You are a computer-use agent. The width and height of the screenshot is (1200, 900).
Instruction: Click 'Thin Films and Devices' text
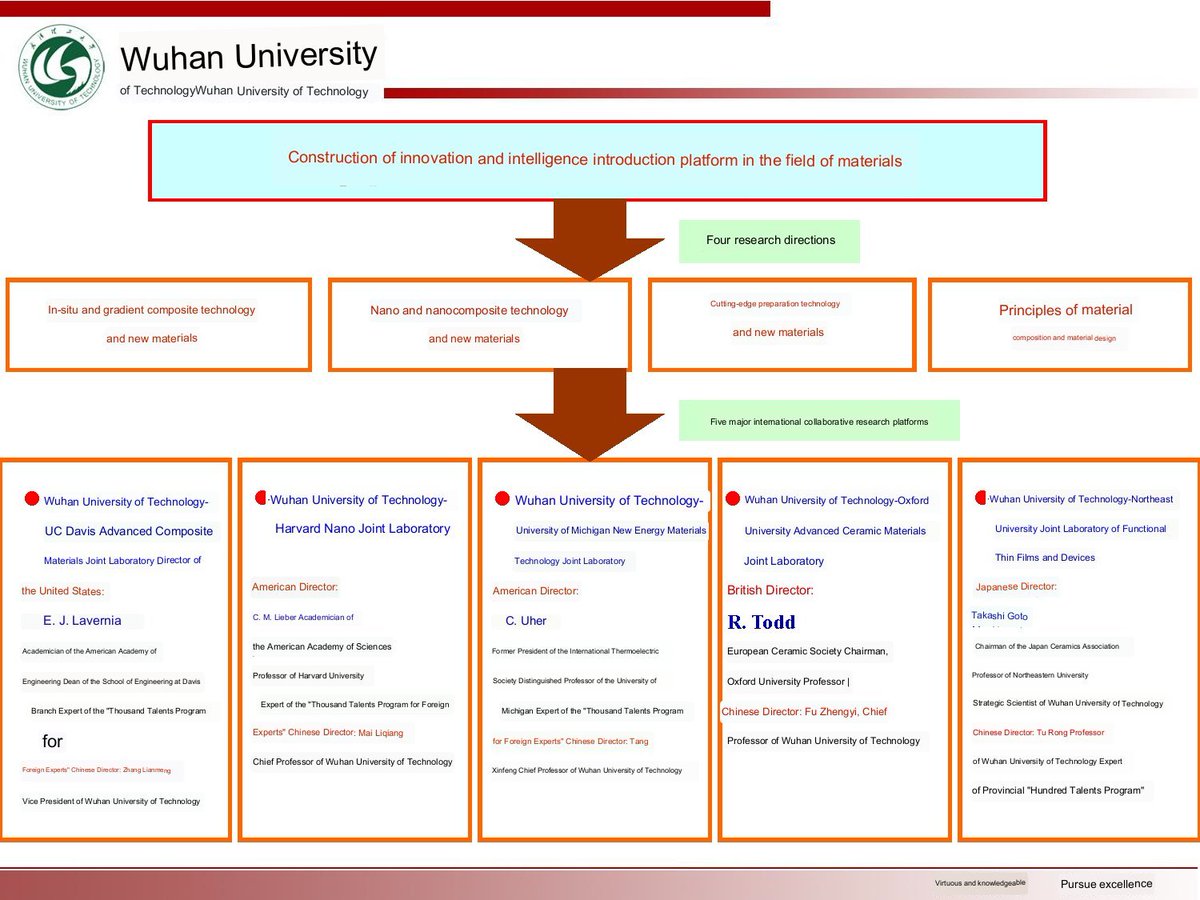1045,558
